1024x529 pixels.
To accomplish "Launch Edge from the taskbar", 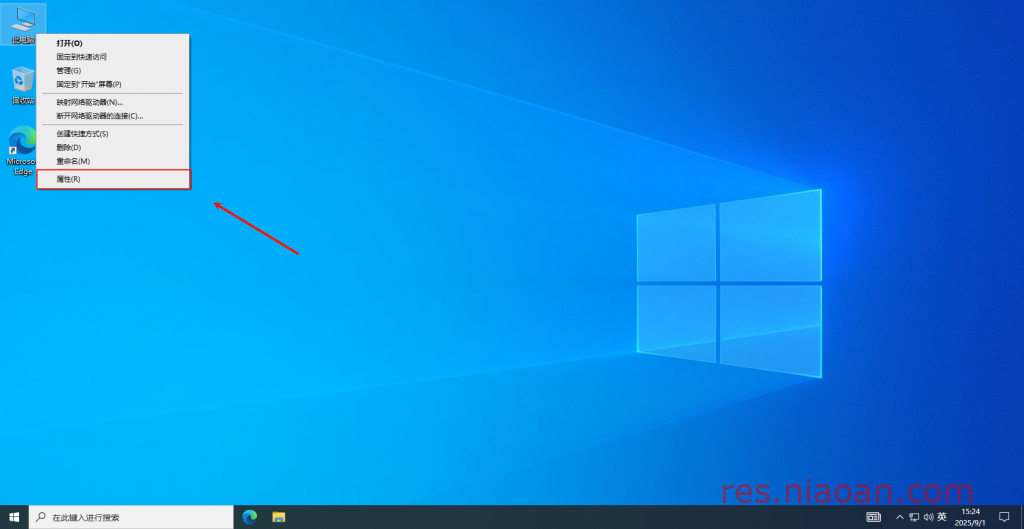I will [250, 517].
